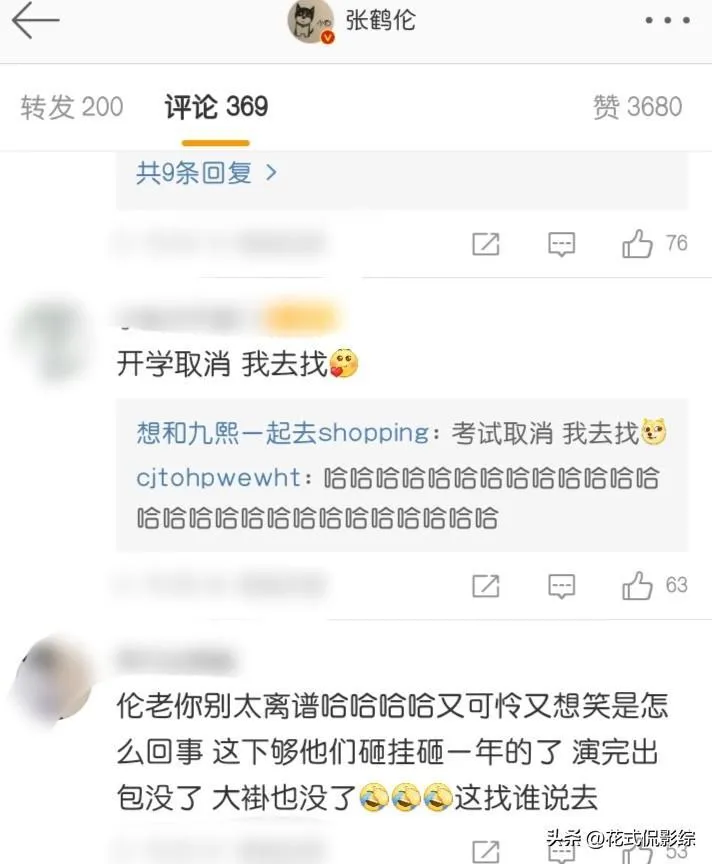The height and width of the screenshot is (864, 712).
Task: Like the comment with 53 likes
Action: 637,853
